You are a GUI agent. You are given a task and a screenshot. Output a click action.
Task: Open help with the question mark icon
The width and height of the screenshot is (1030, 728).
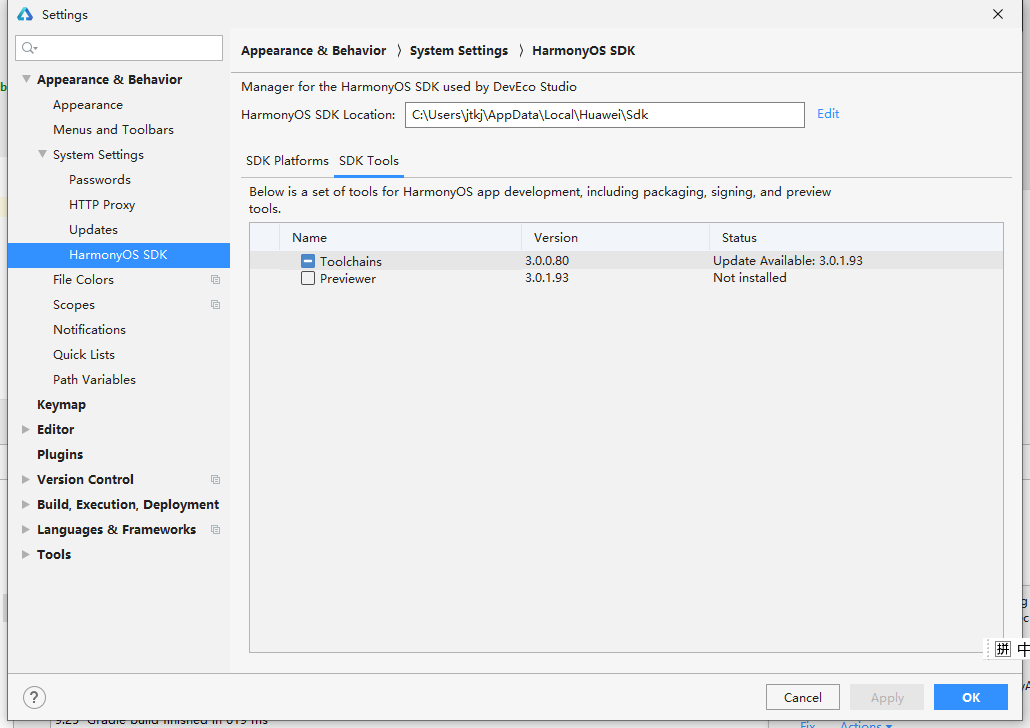point(34,697)
